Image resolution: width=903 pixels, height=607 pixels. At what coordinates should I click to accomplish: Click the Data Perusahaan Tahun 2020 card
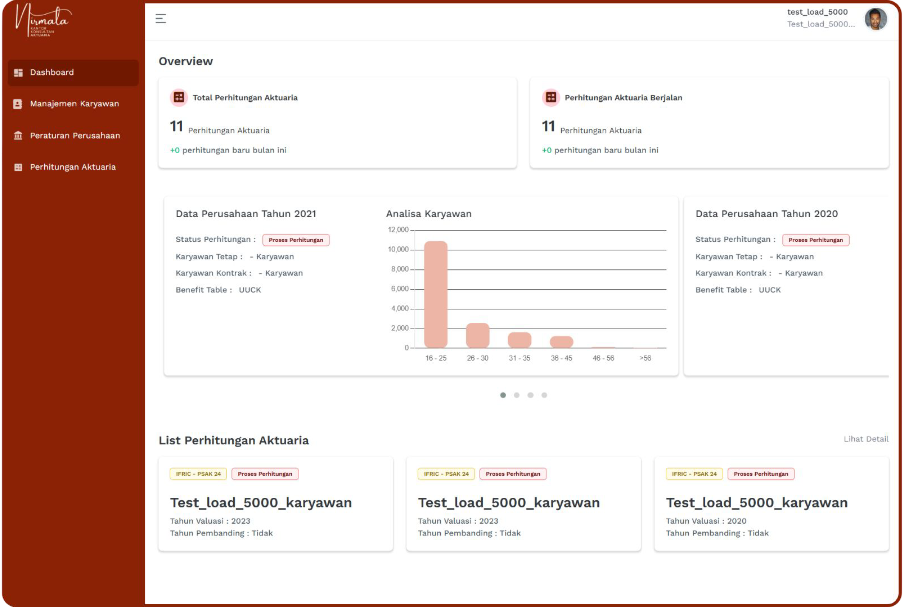click(787, 285)
